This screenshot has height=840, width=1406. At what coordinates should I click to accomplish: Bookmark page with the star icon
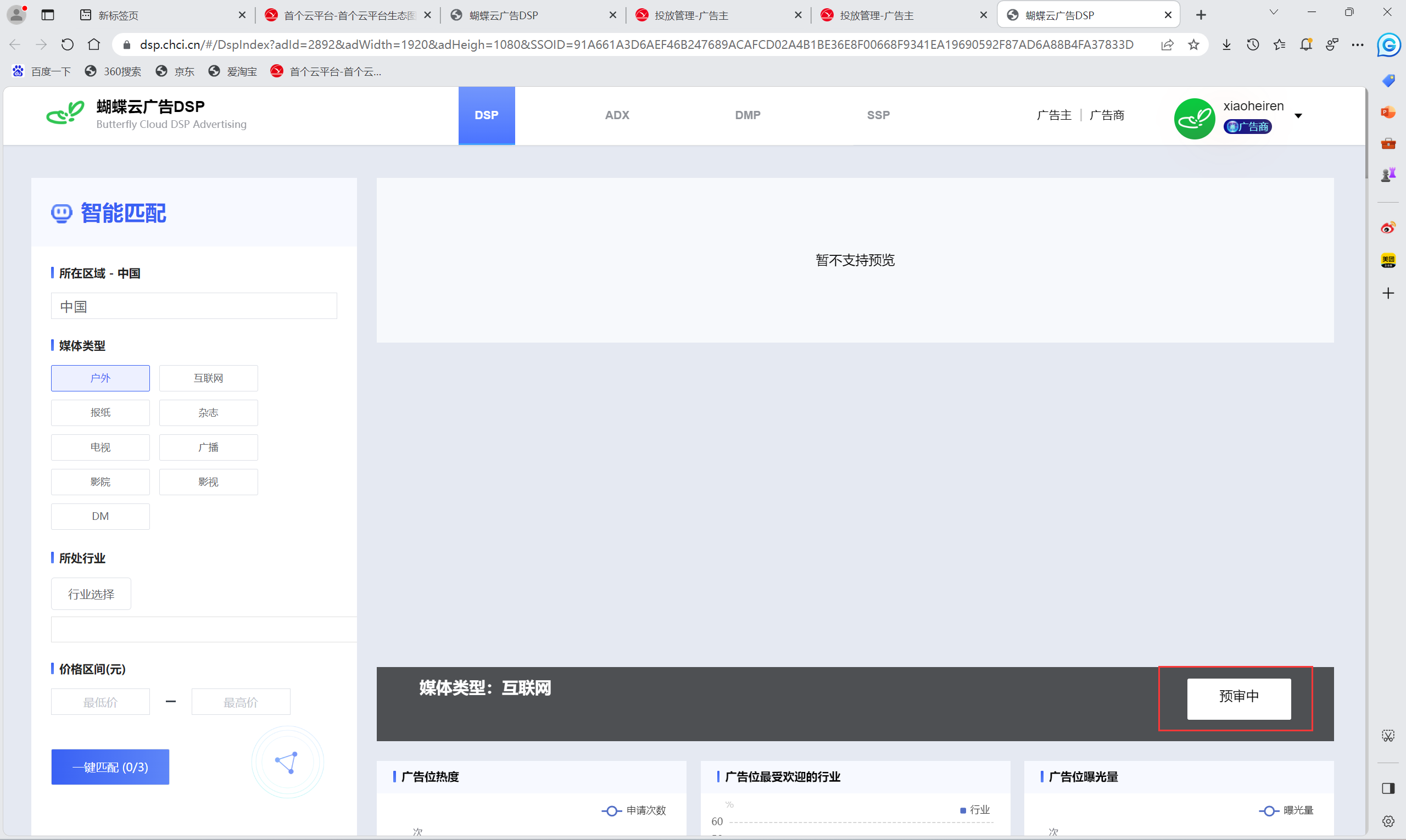click(1193, 44)
